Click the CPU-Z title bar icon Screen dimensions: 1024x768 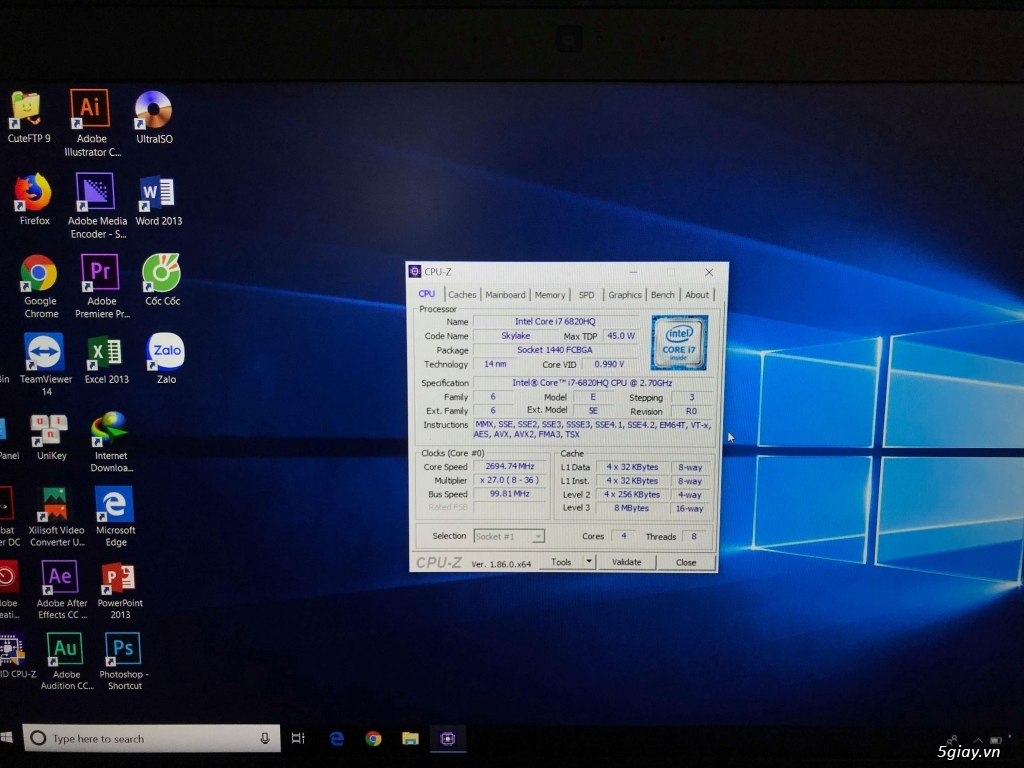tap(415, 272)
